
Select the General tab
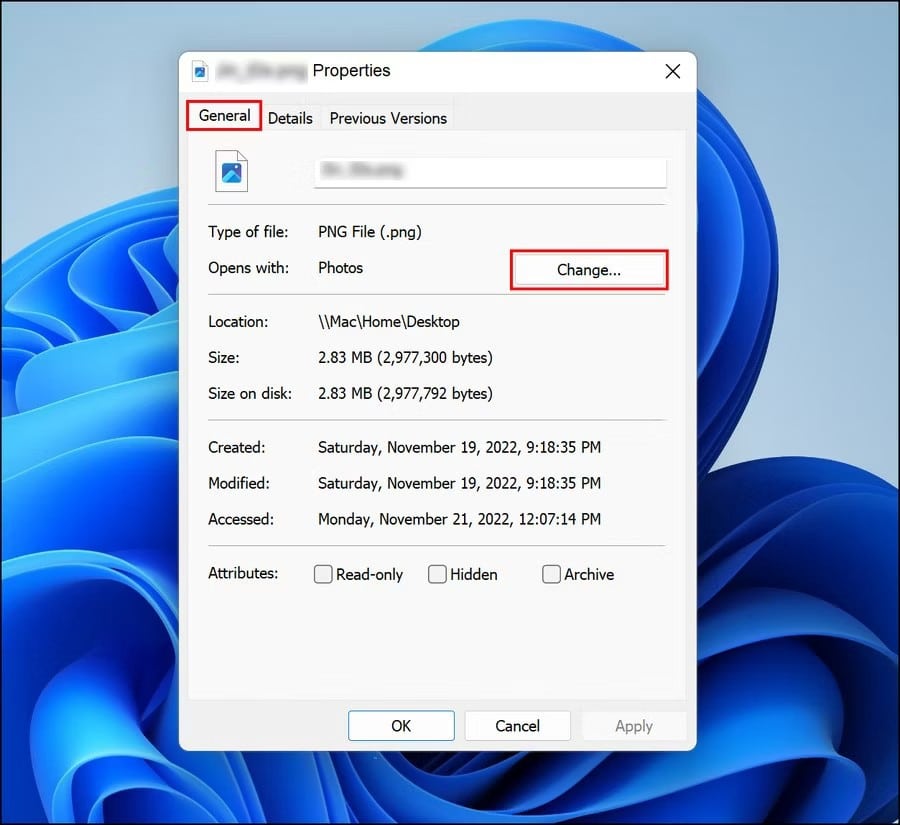coord(223,116)
